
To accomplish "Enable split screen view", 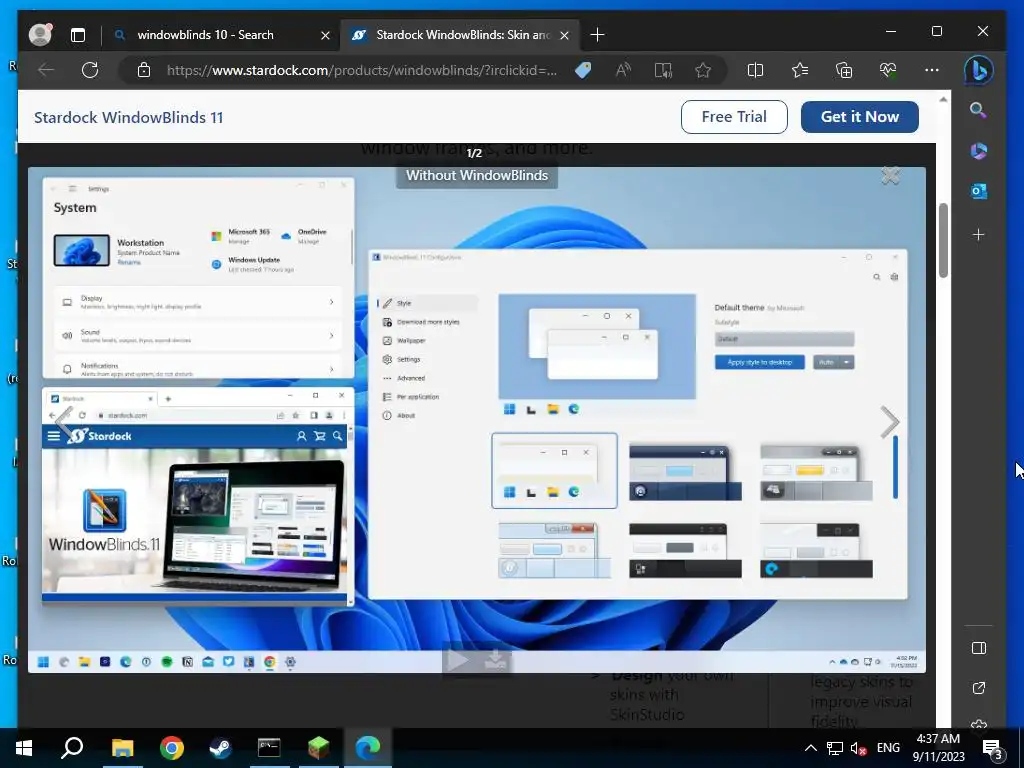I will (x=755, y=70).
